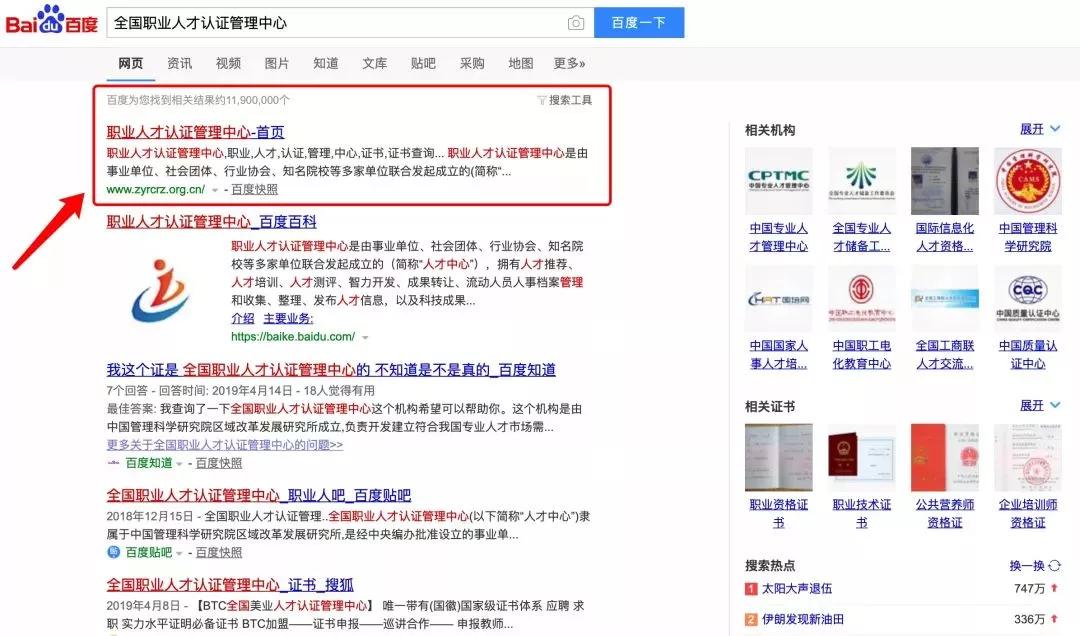Open 职业人才认证管理中心_百度百科 result

tap(211, 222)
